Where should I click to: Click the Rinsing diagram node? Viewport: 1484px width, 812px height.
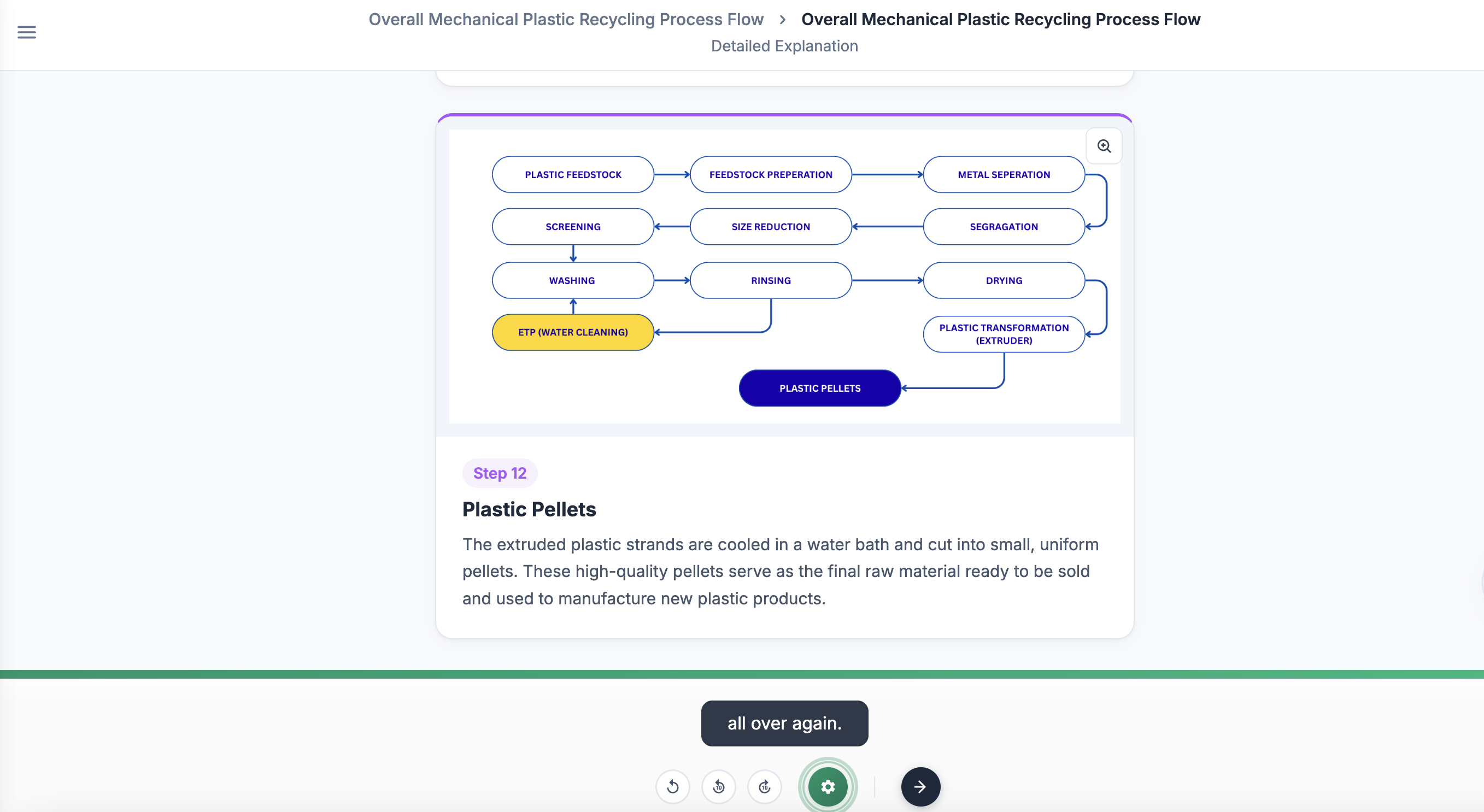click(770, 280)
